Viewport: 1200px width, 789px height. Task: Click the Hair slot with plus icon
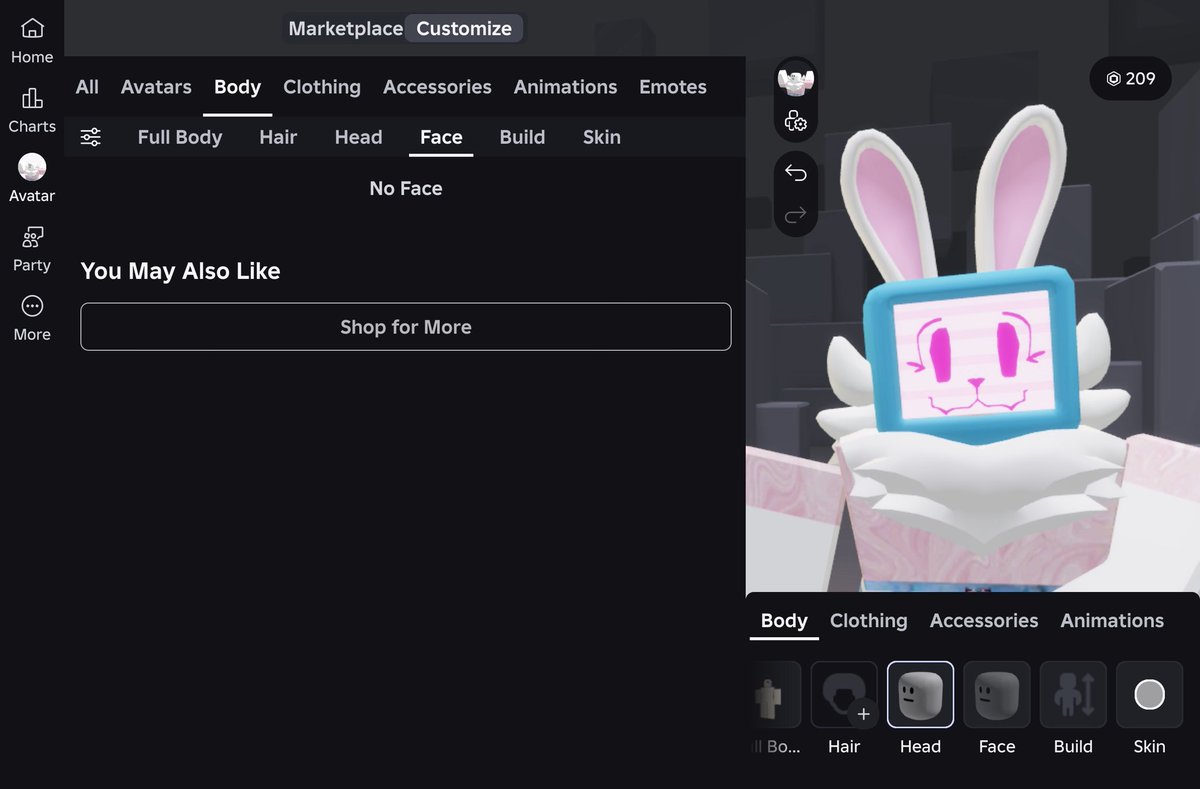(x=844, y=694)
